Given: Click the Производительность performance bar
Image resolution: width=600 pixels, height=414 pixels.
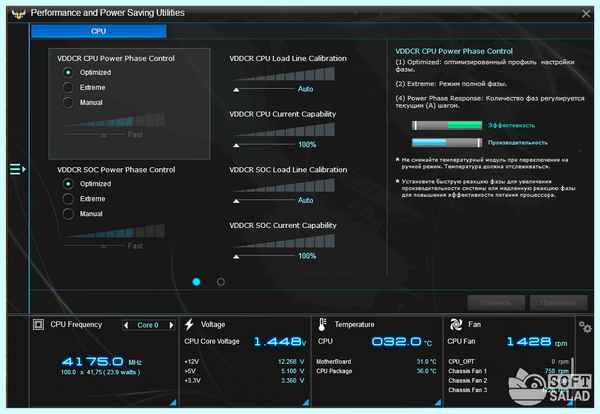Looking at the screenshot, I should 447,142.
